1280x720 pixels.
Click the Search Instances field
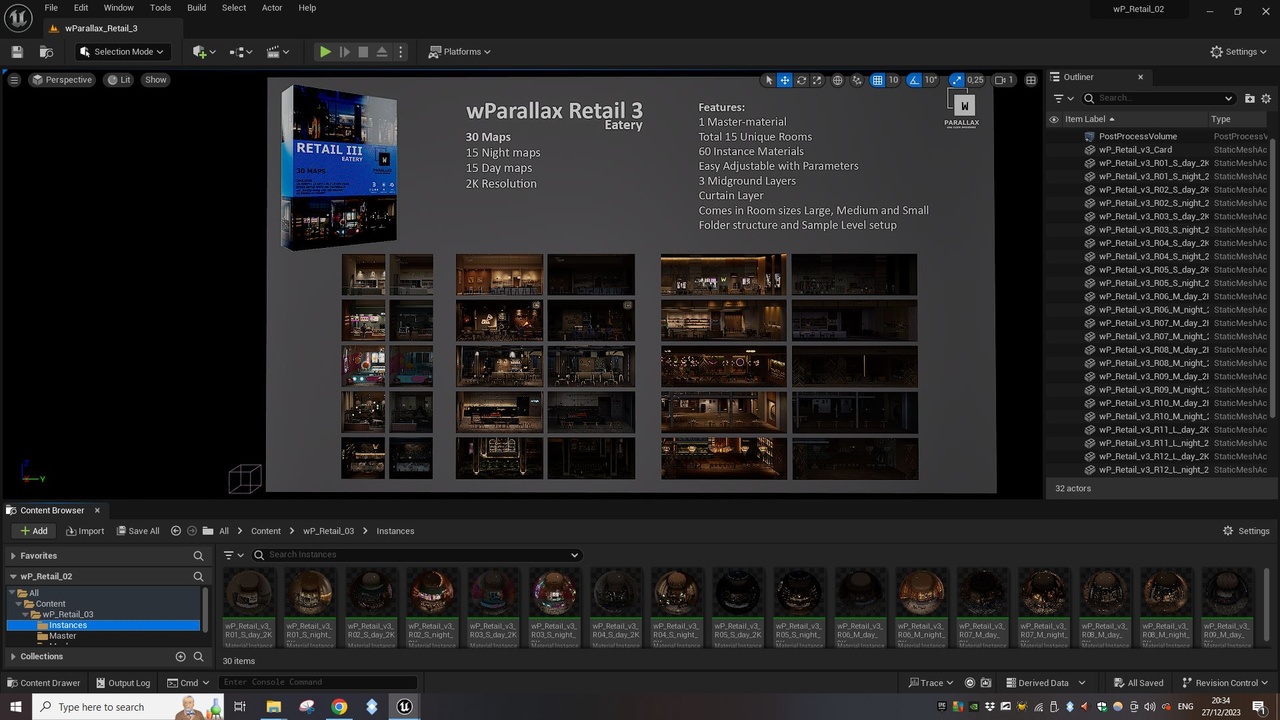pos(416,555)
